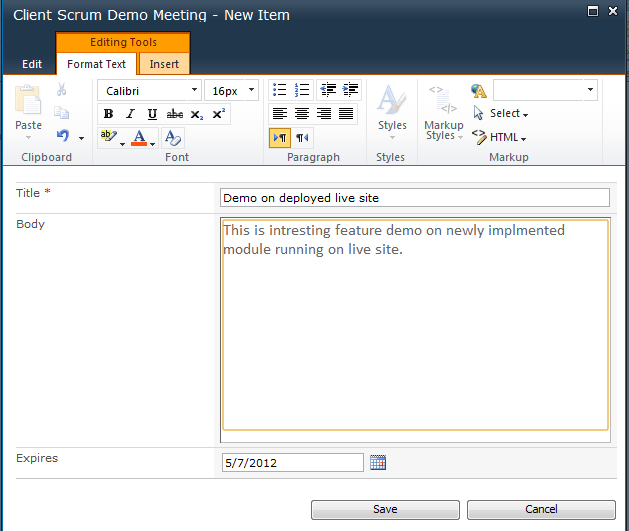629x531 pixels.
Task: Toggle Underline formatting
Action: point(152,114)
